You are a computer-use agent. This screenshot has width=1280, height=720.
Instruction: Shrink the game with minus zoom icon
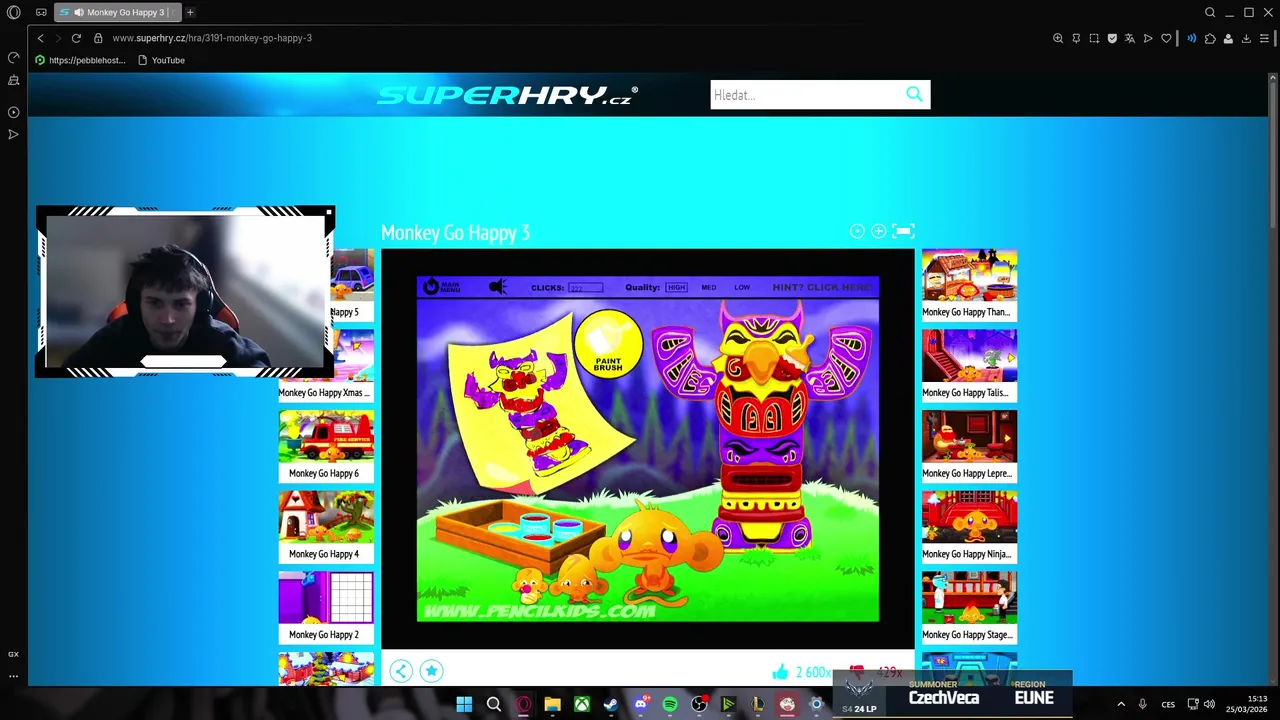(x=857, y=231)
